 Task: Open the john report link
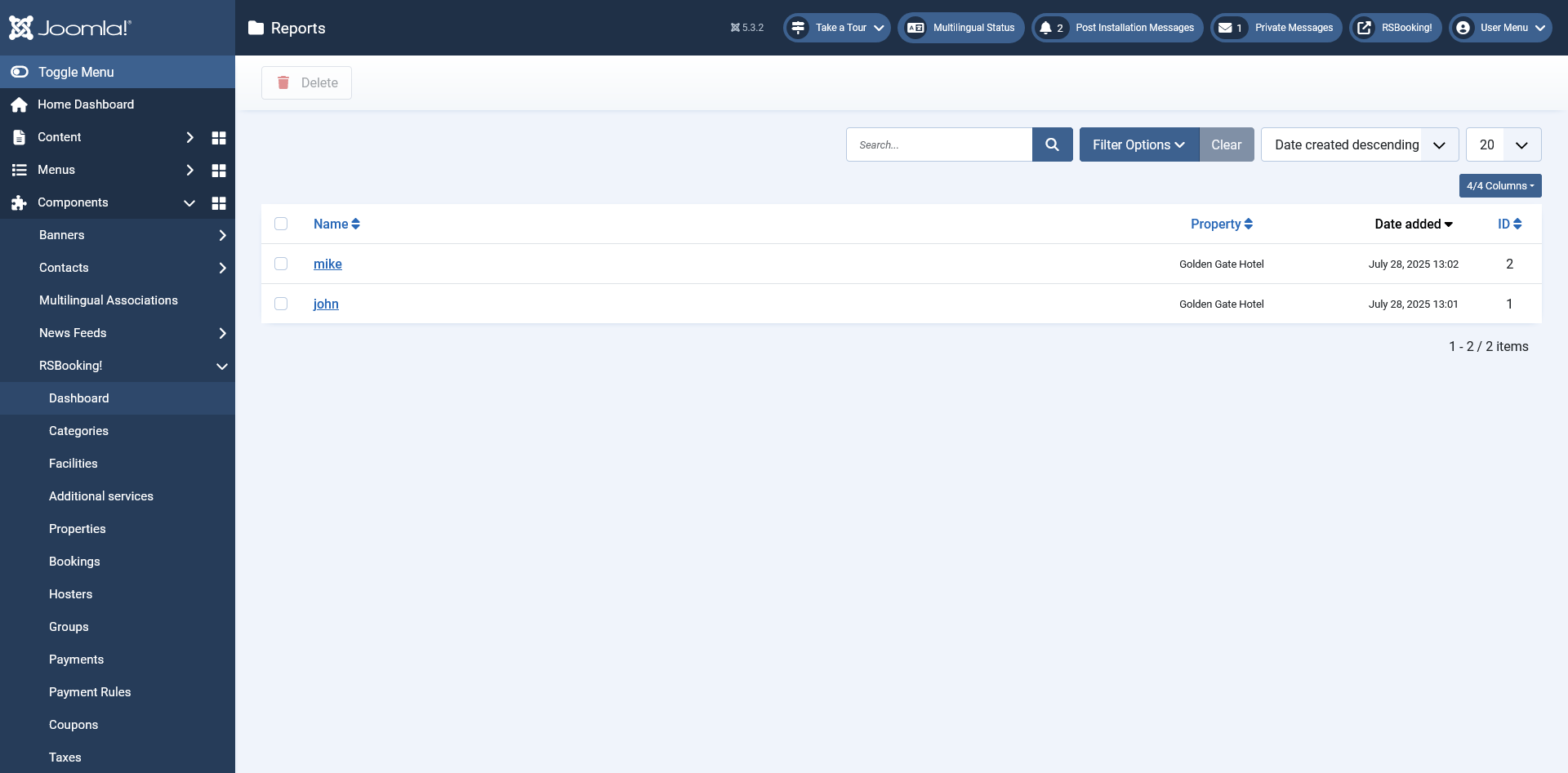(x=326, y=304)
